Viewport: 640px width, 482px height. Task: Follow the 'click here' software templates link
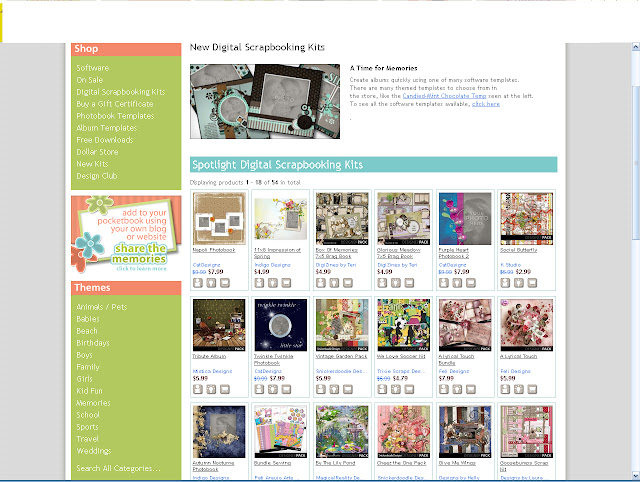coord(486,104)
